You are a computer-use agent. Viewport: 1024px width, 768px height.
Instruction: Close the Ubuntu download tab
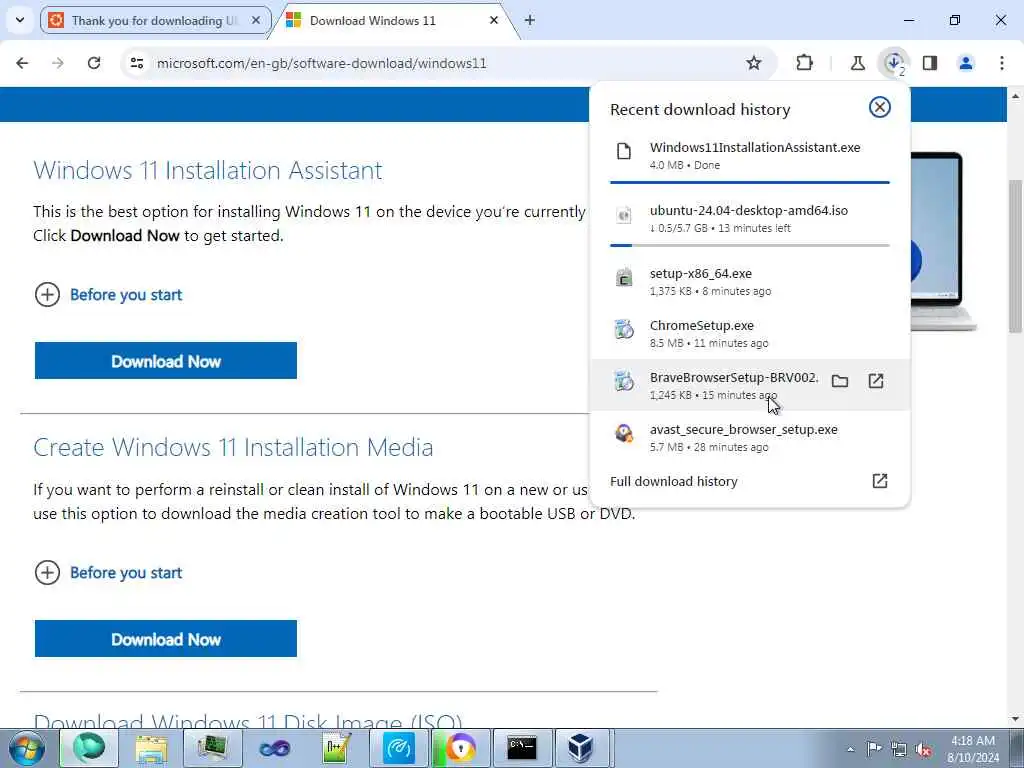256,20
